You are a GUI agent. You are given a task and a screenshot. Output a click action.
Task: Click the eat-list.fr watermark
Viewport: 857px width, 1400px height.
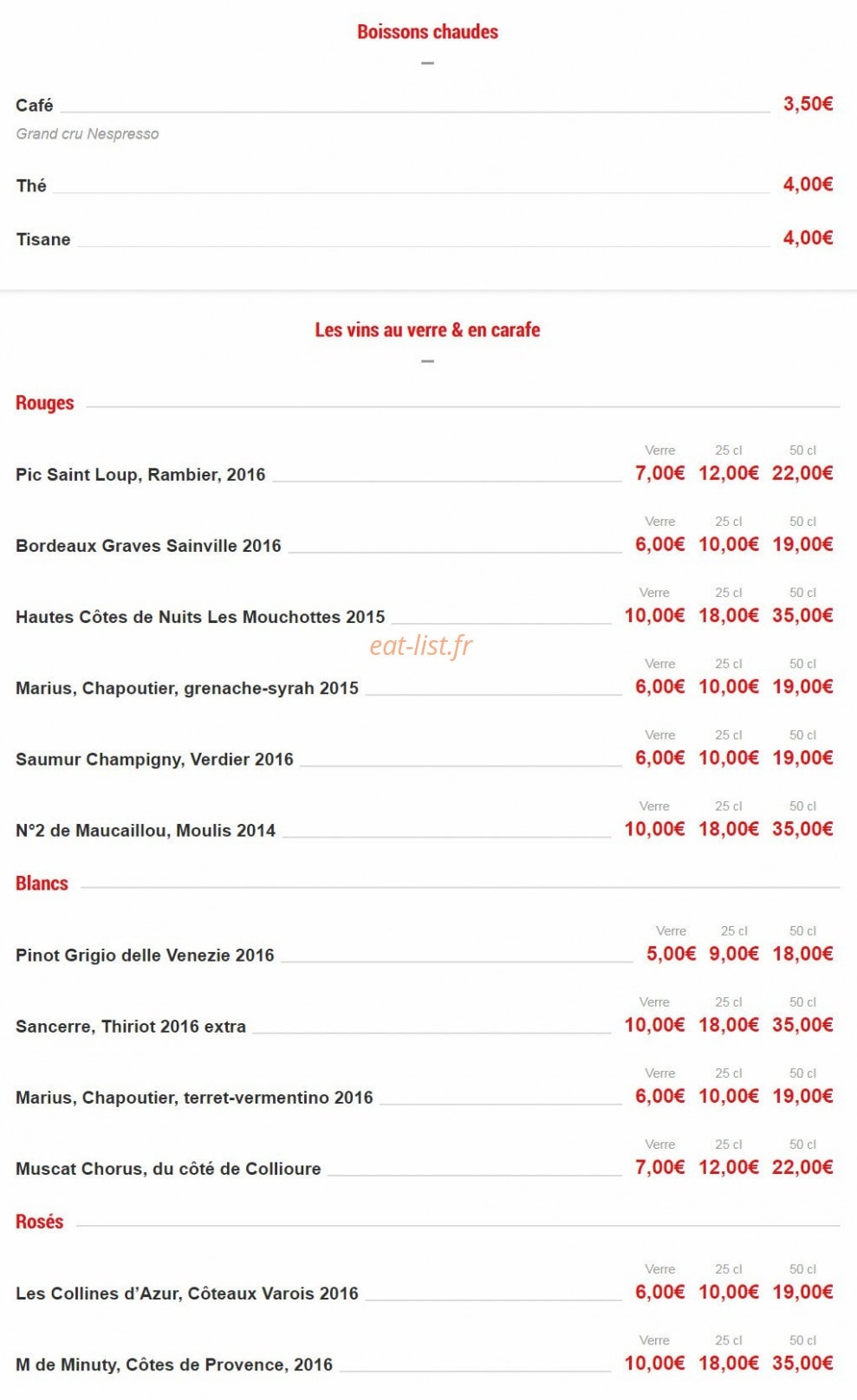[421, 645]
